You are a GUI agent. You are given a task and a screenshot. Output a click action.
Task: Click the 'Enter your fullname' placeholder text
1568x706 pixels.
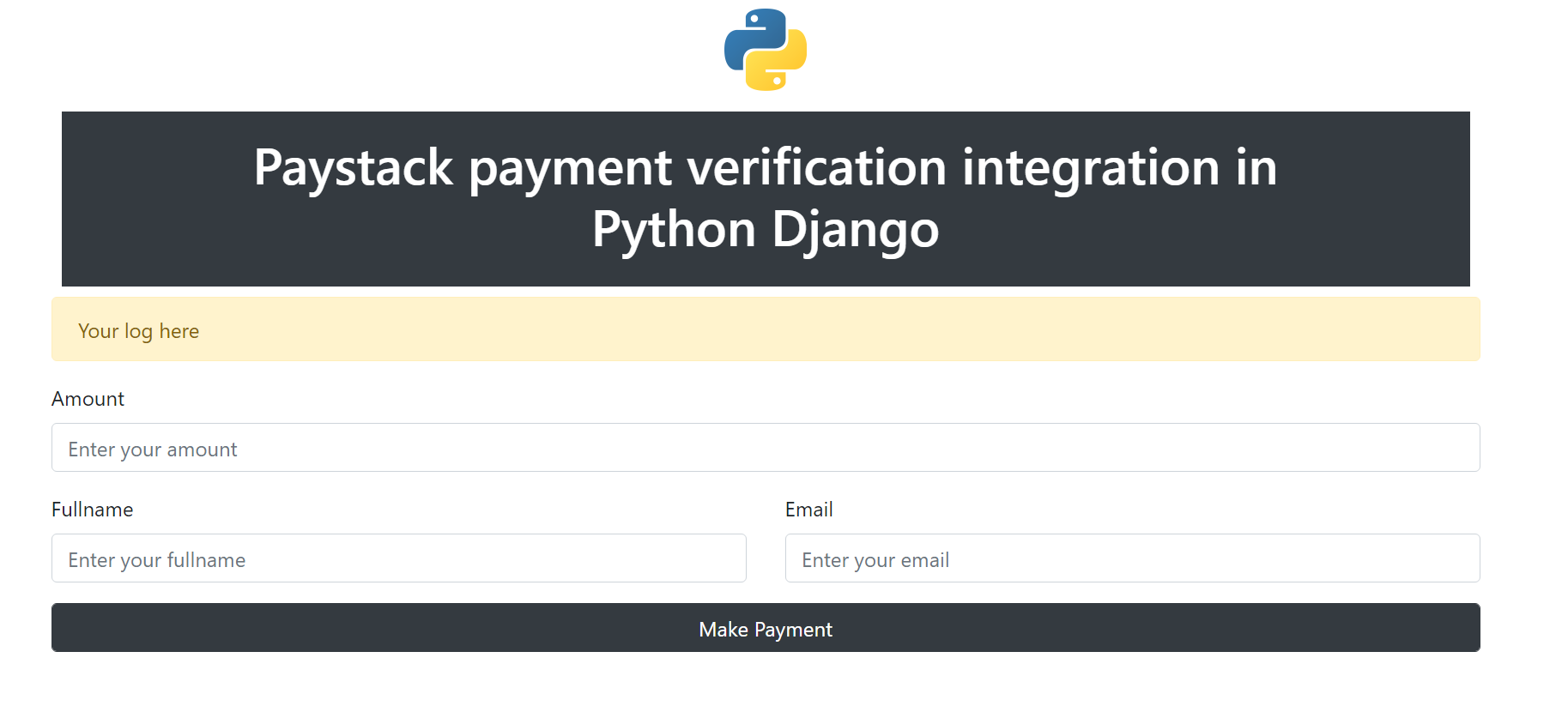[x=157, y=560]
